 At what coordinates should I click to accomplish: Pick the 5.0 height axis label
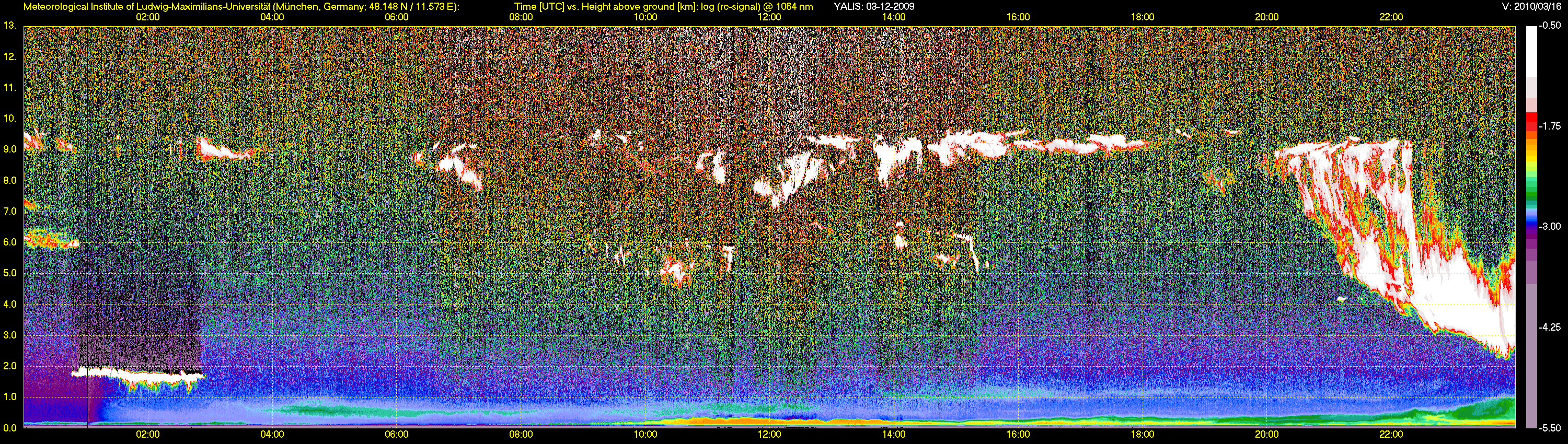click(10, 273)
